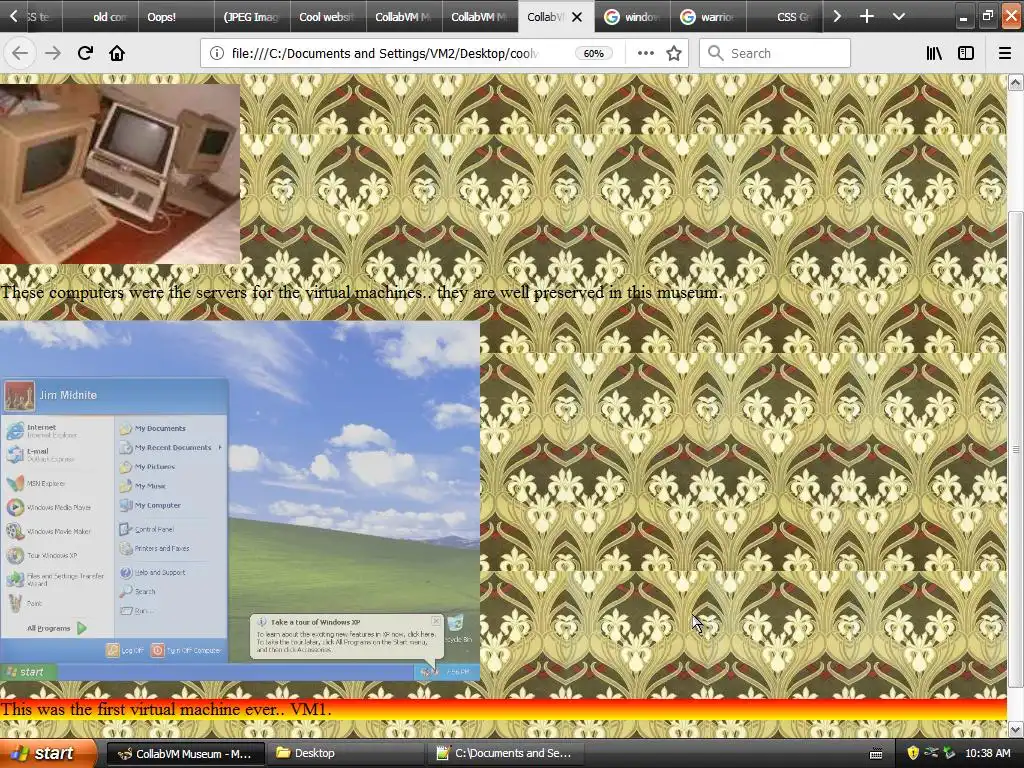Reload the current page

coord(85,53)
